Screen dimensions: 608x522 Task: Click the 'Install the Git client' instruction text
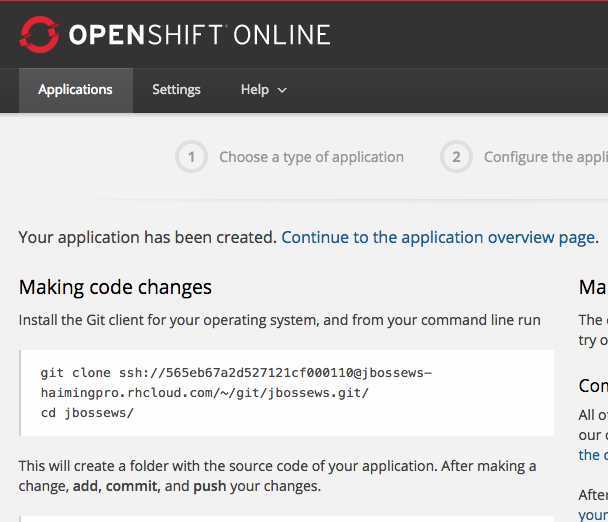point(280,320)
